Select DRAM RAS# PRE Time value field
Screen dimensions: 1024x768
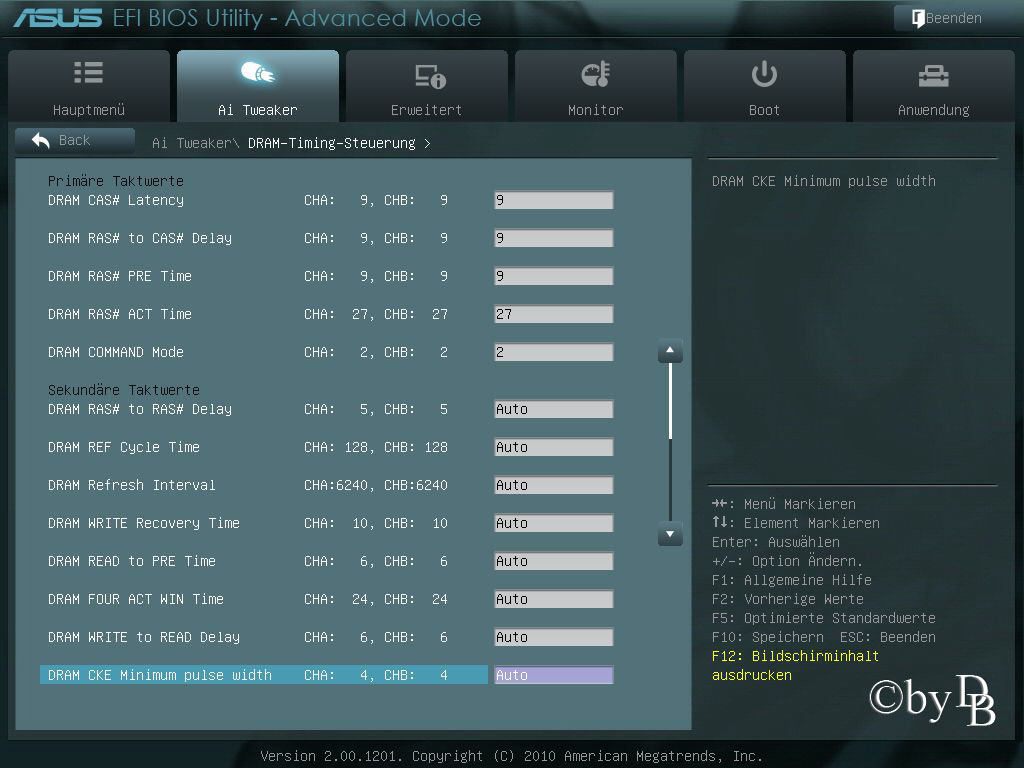click(x=554, y=276)
